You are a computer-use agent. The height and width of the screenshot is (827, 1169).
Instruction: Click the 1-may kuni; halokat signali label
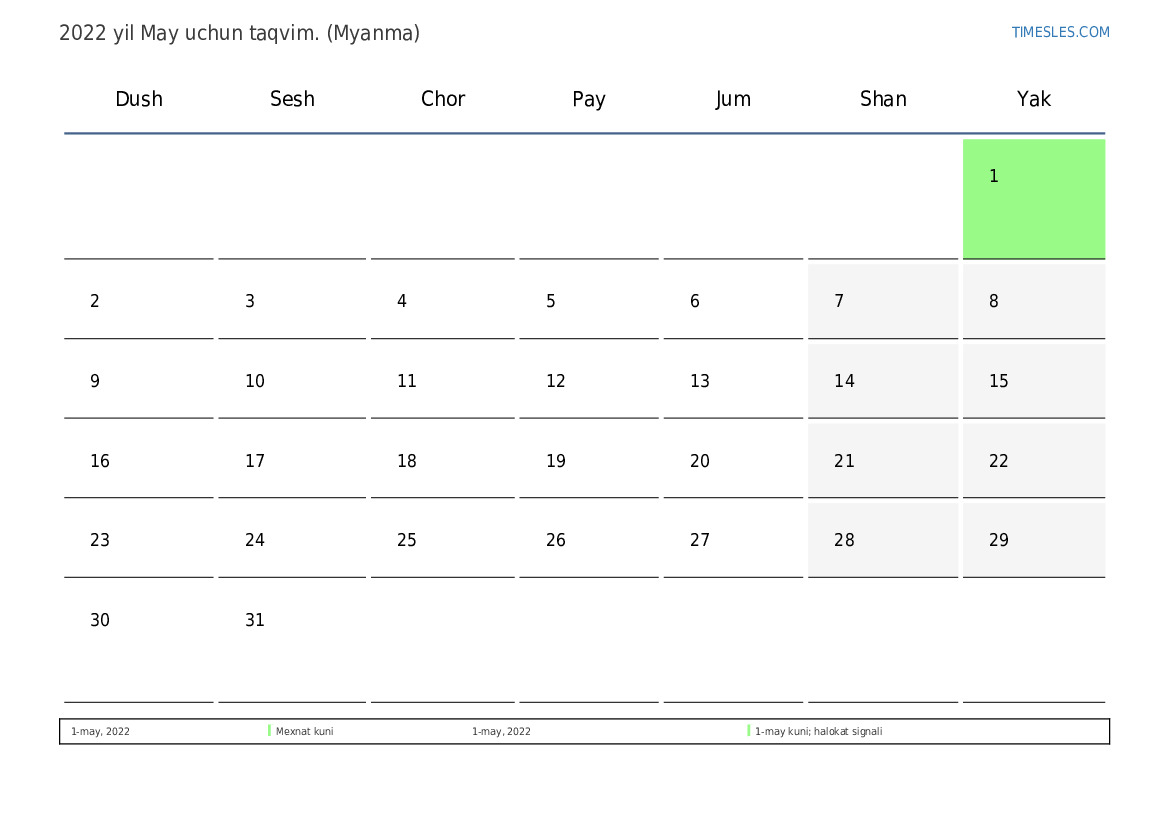coord(818,732)
